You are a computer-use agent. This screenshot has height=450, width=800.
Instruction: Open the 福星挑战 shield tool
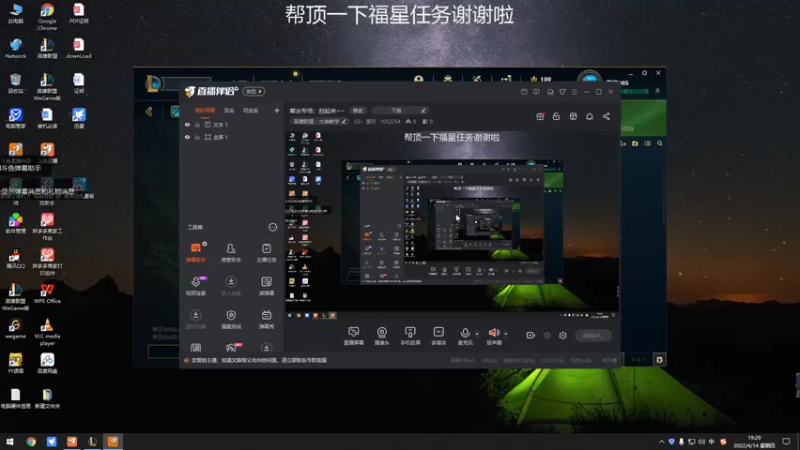[x=231, y=319]
